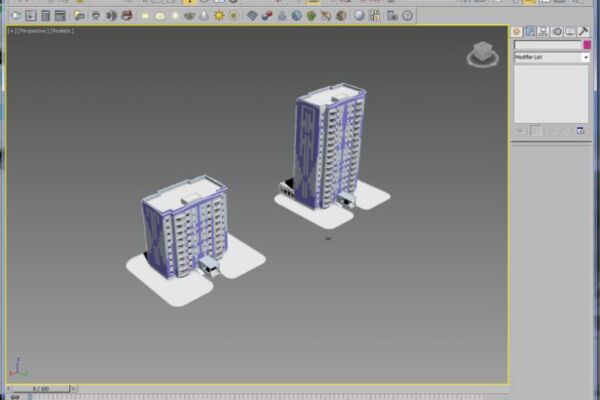Viewport: 600px width, 400px height.
Task: Click the pink object color swatch
Action: (587, 45)
